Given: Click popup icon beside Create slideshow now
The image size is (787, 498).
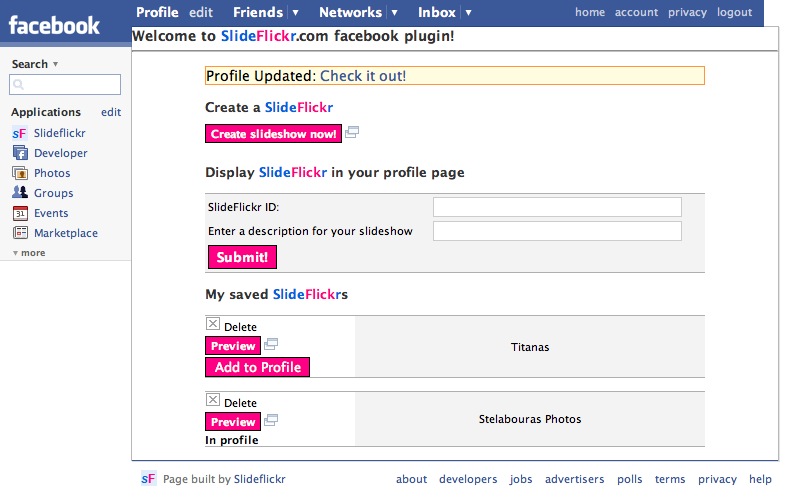Looking at the screenshot, I should (352, 133).
